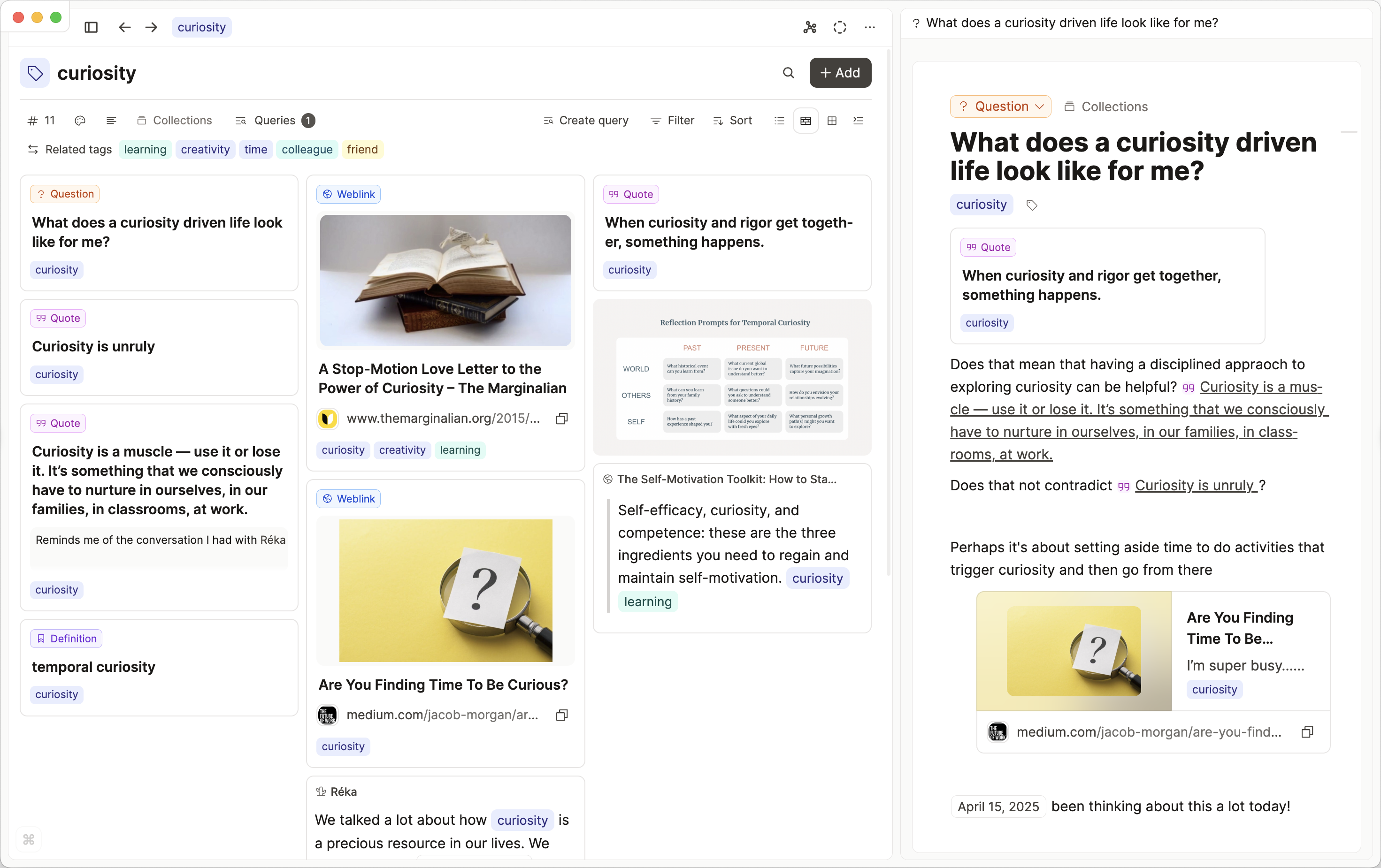Viewport: 1381px width, 868px height.
Task: Click the curiosity tag icon beside title
Action: coord(35,73)
